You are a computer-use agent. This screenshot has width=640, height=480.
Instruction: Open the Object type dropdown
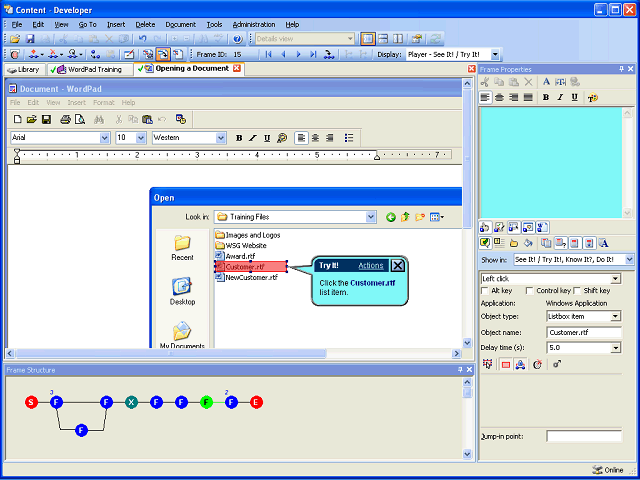615,316
